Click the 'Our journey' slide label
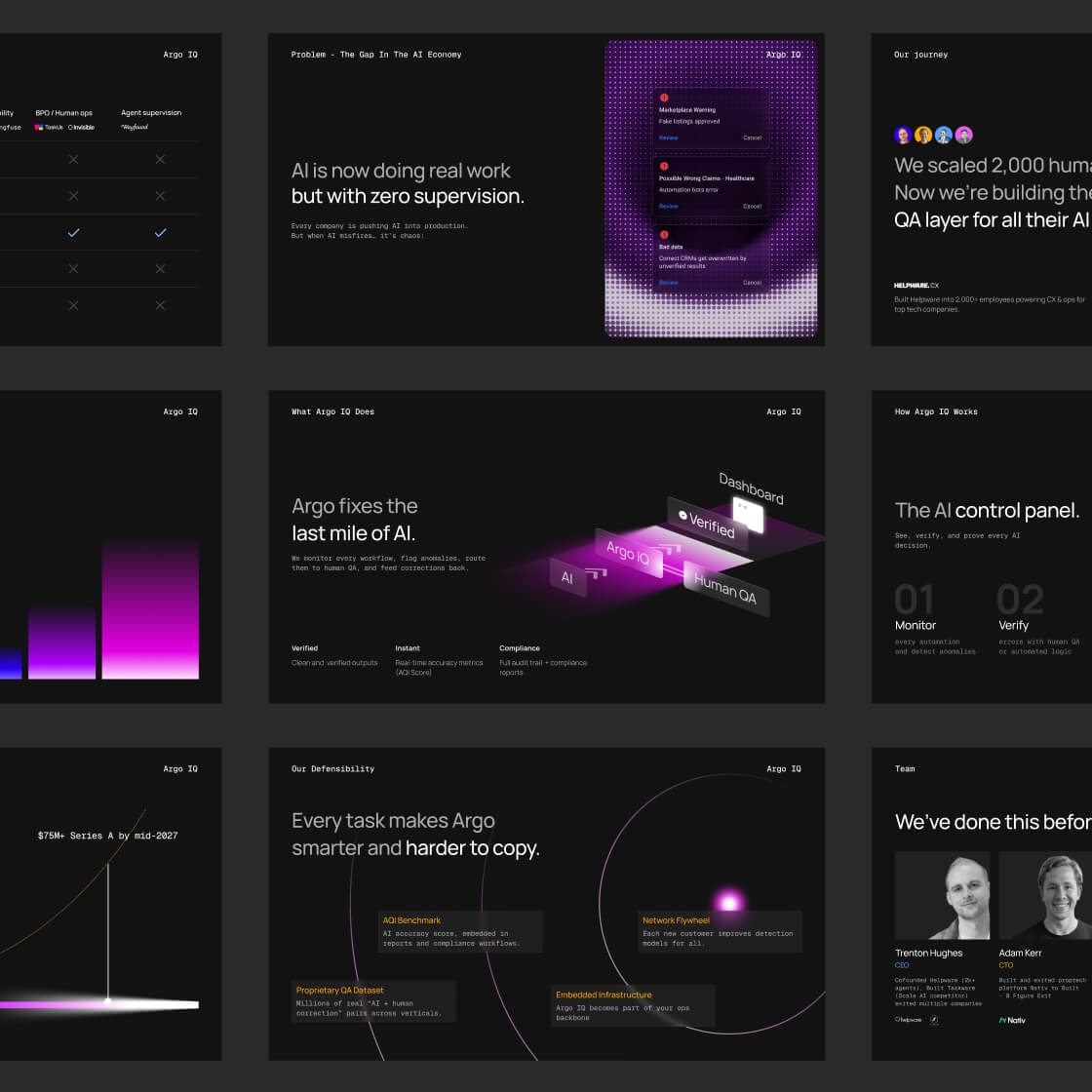 click(920, 55)
